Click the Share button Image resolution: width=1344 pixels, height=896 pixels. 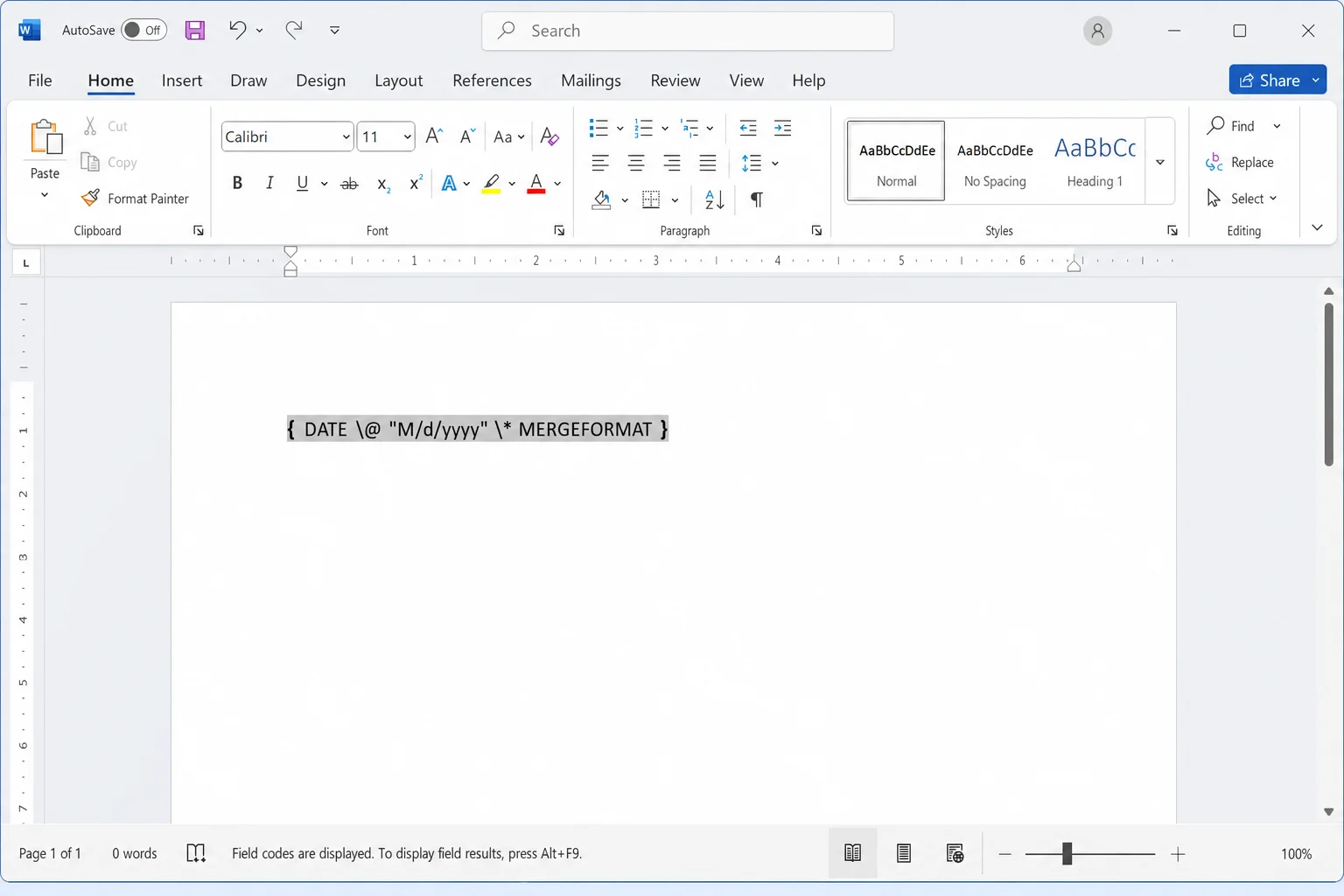click(1277, 80)
